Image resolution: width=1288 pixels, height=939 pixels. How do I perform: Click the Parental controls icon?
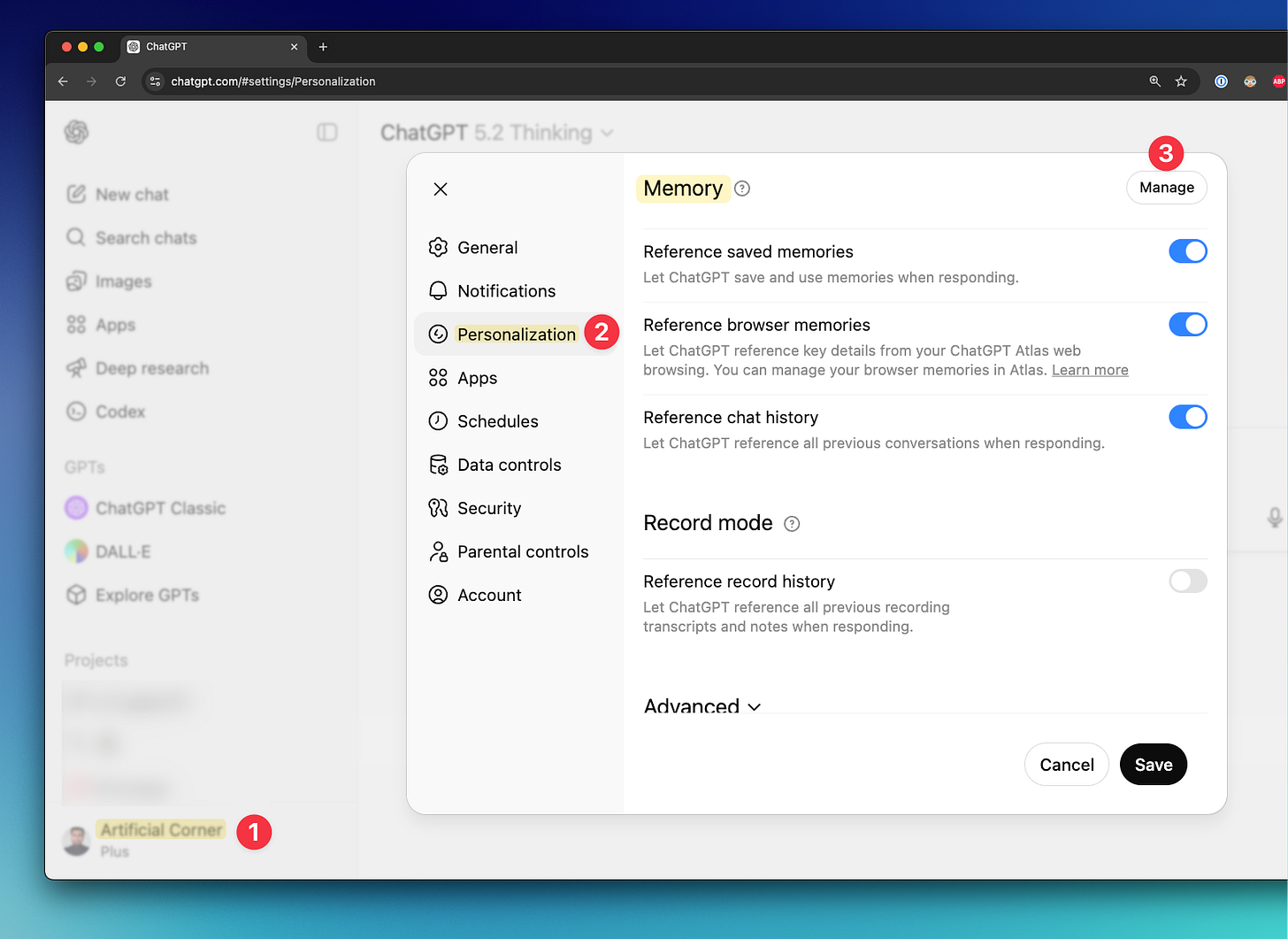[x=438, y=551]
